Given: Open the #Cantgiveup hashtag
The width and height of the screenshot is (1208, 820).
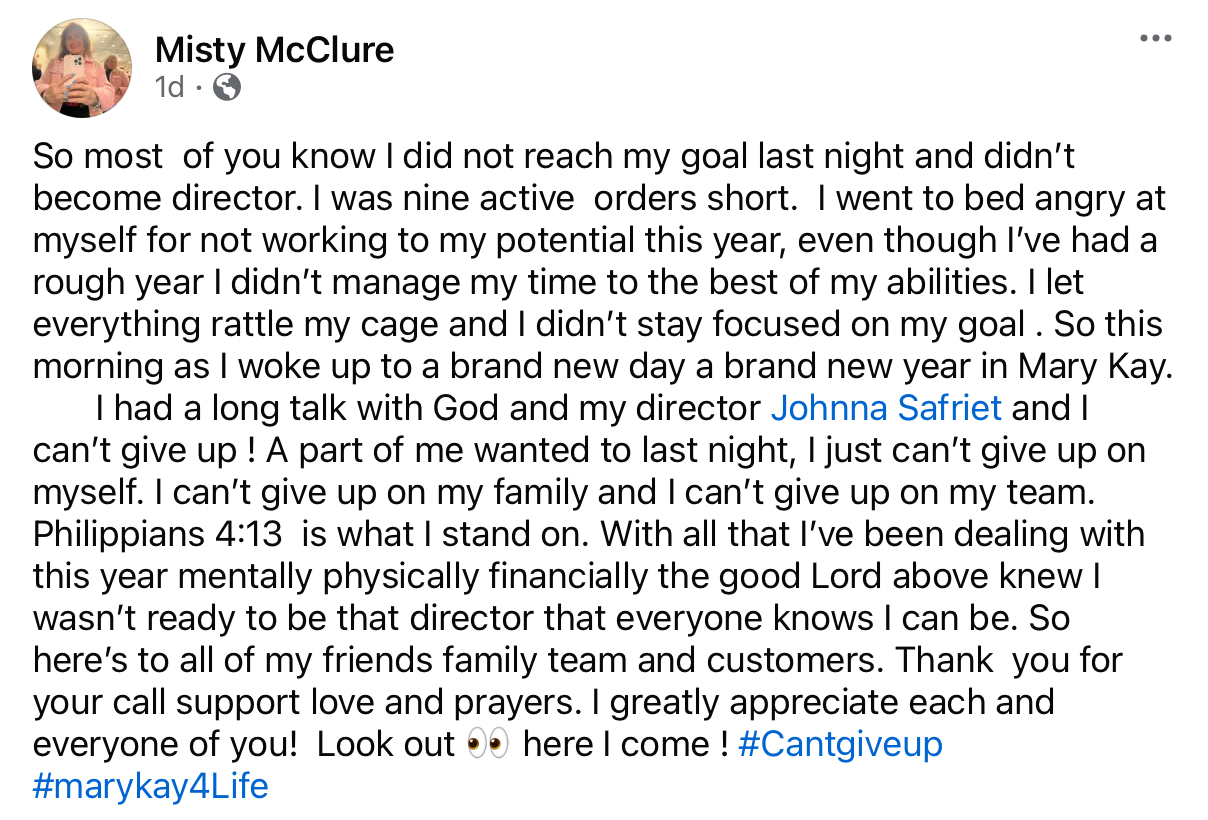Looking at the screenshot, I should point(840,744).
